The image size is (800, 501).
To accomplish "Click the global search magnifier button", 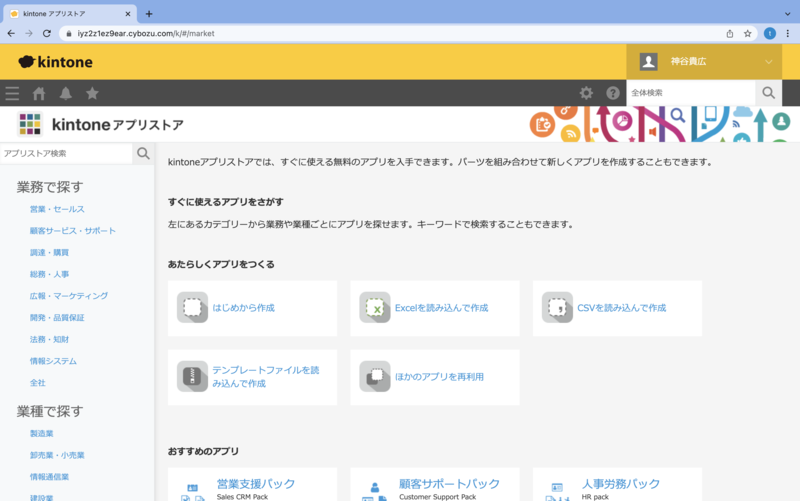I will pyautogui.click(x=768, y=93).
